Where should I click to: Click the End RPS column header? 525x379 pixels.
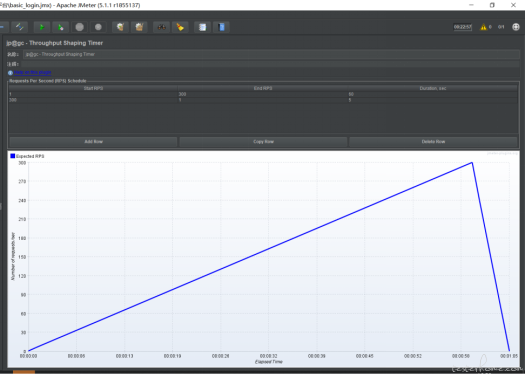pos(263,88)
